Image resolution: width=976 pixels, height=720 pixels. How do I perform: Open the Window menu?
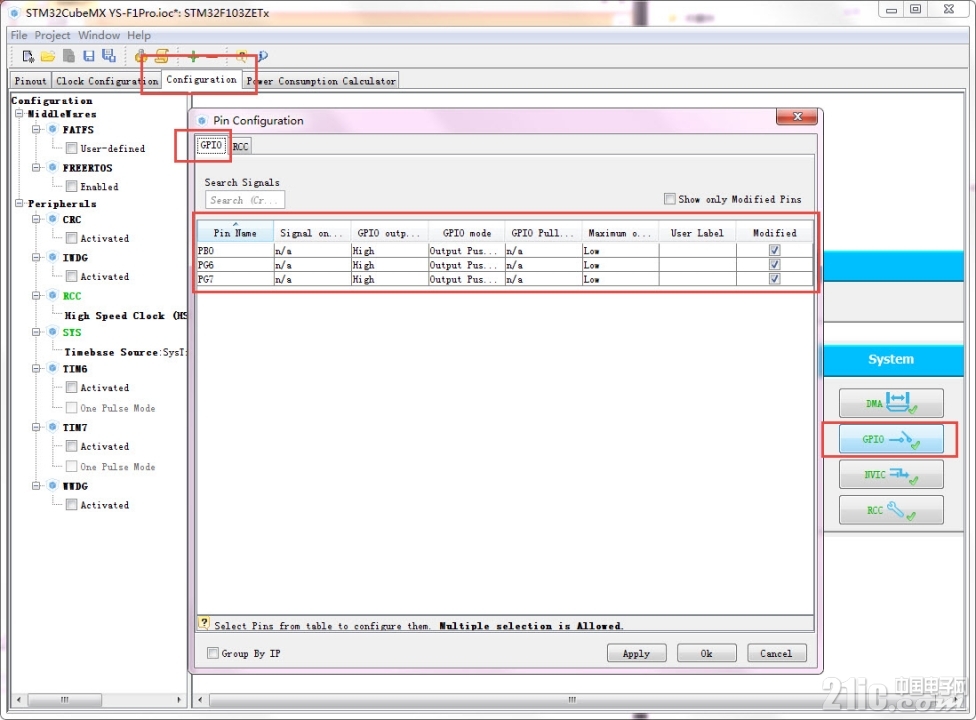point(99,35)
